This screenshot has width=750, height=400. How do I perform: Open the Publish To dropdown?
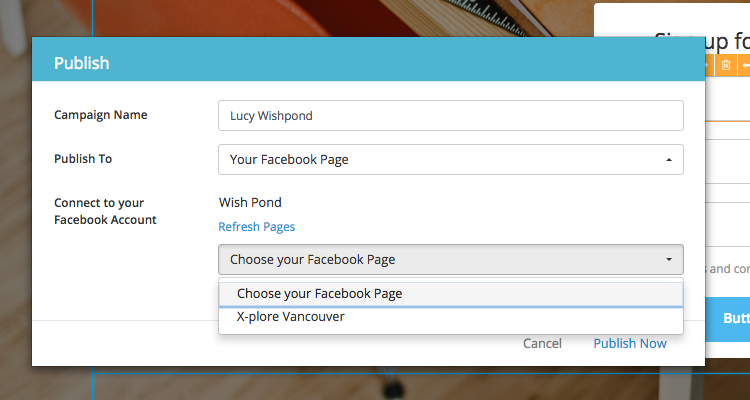pyautogui.click(x=451, y=159)
